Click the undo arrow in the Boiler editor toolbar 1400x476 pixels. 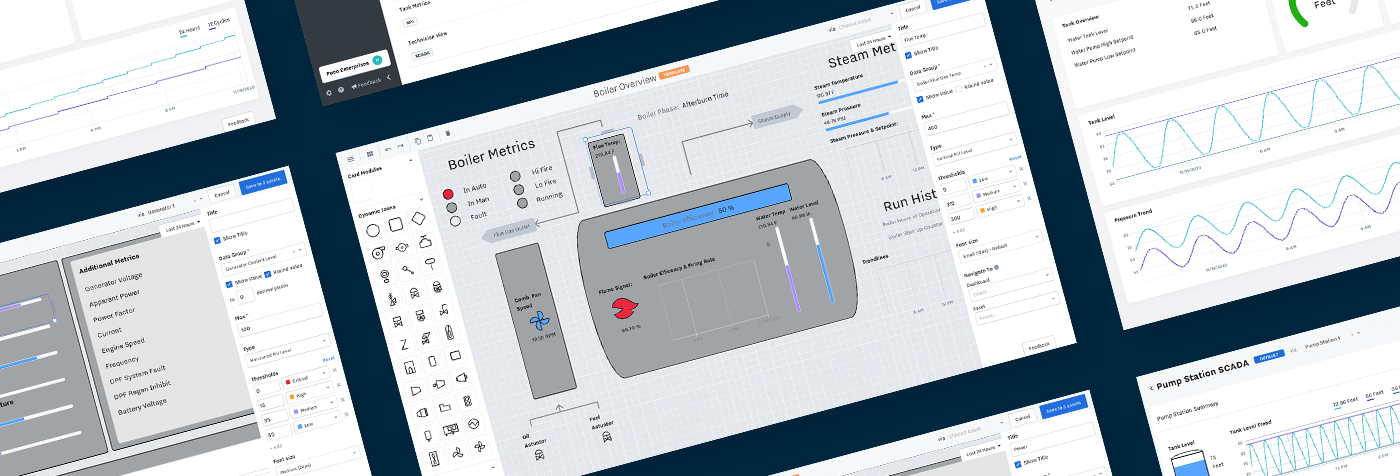pos(388,149)
